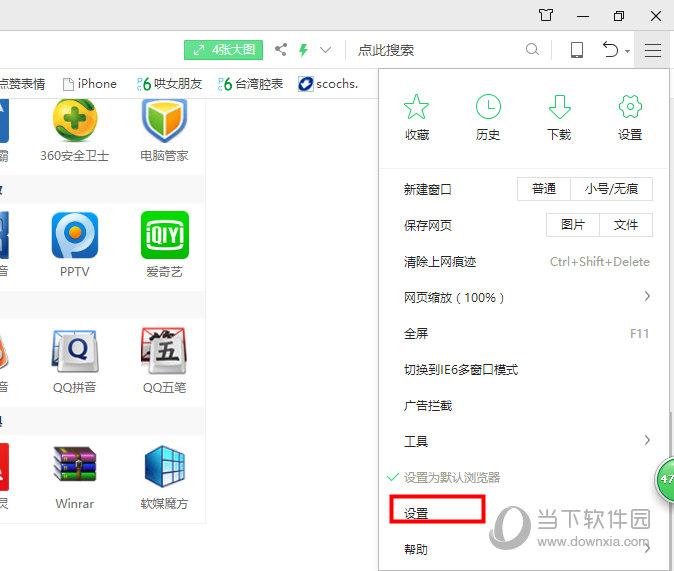Screen dimensions: 674x571
Task: Click the green lightning speed mode icon
Action: coord(303,50)
